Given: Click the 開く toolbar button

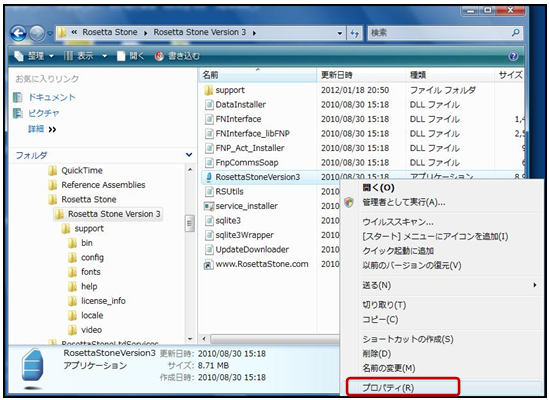Looking at the screenshot, I should point(131,56).
